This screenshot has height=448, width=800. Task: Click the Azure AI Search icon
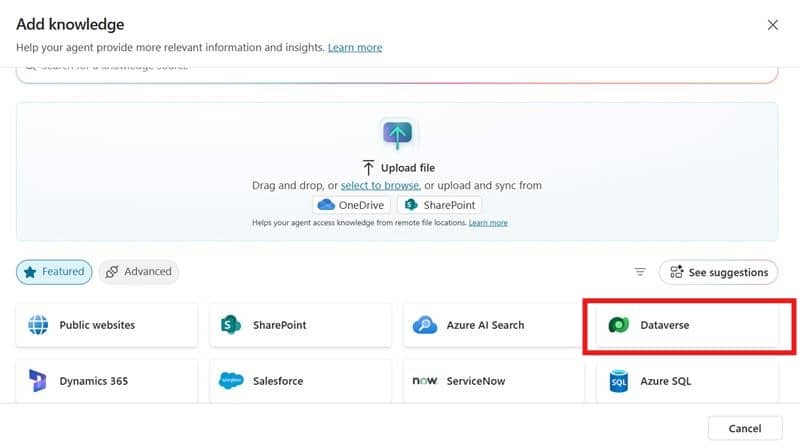424,325
